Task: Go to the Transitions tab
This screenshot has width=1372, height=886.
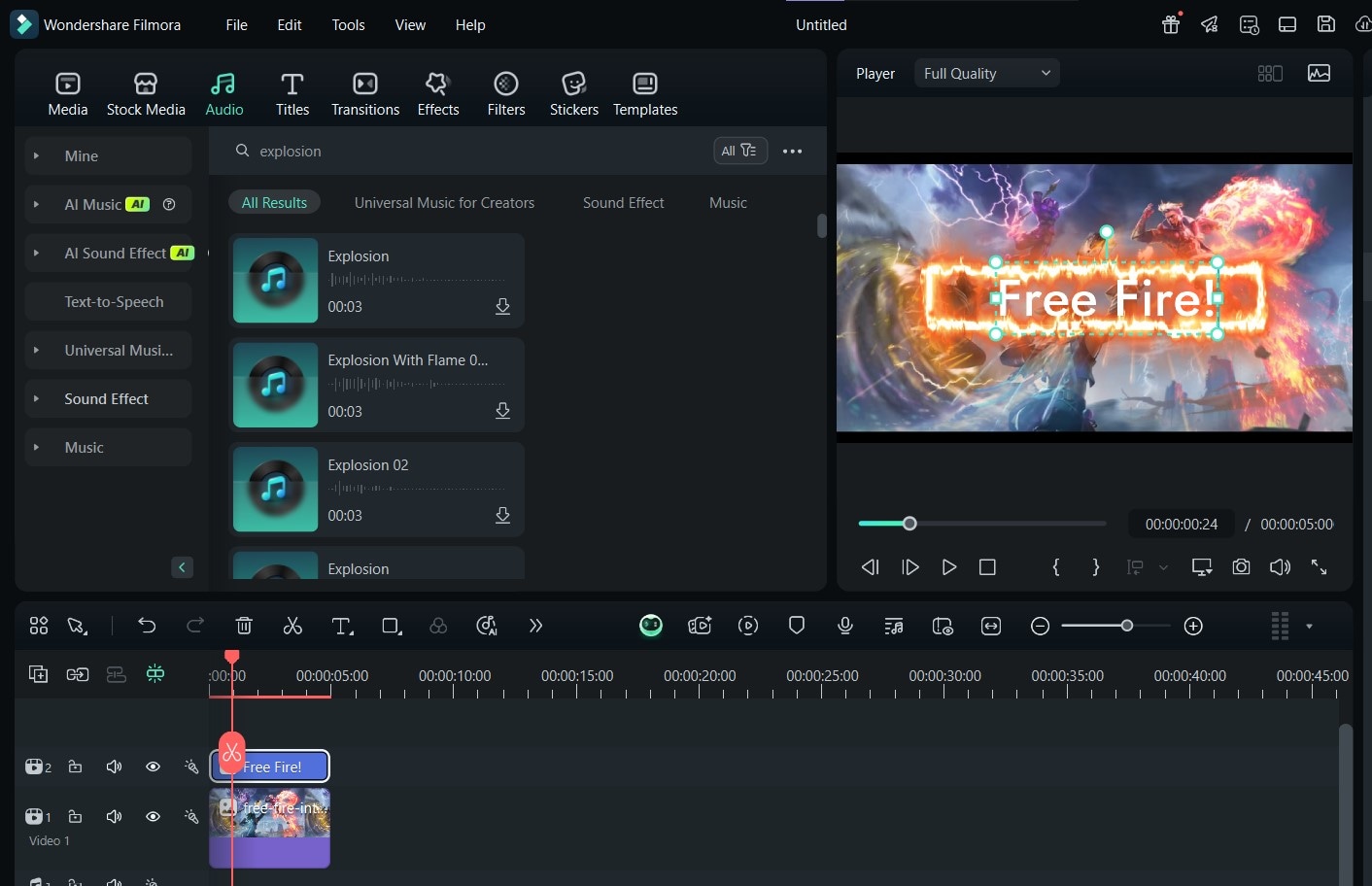Action: point(365,94)
